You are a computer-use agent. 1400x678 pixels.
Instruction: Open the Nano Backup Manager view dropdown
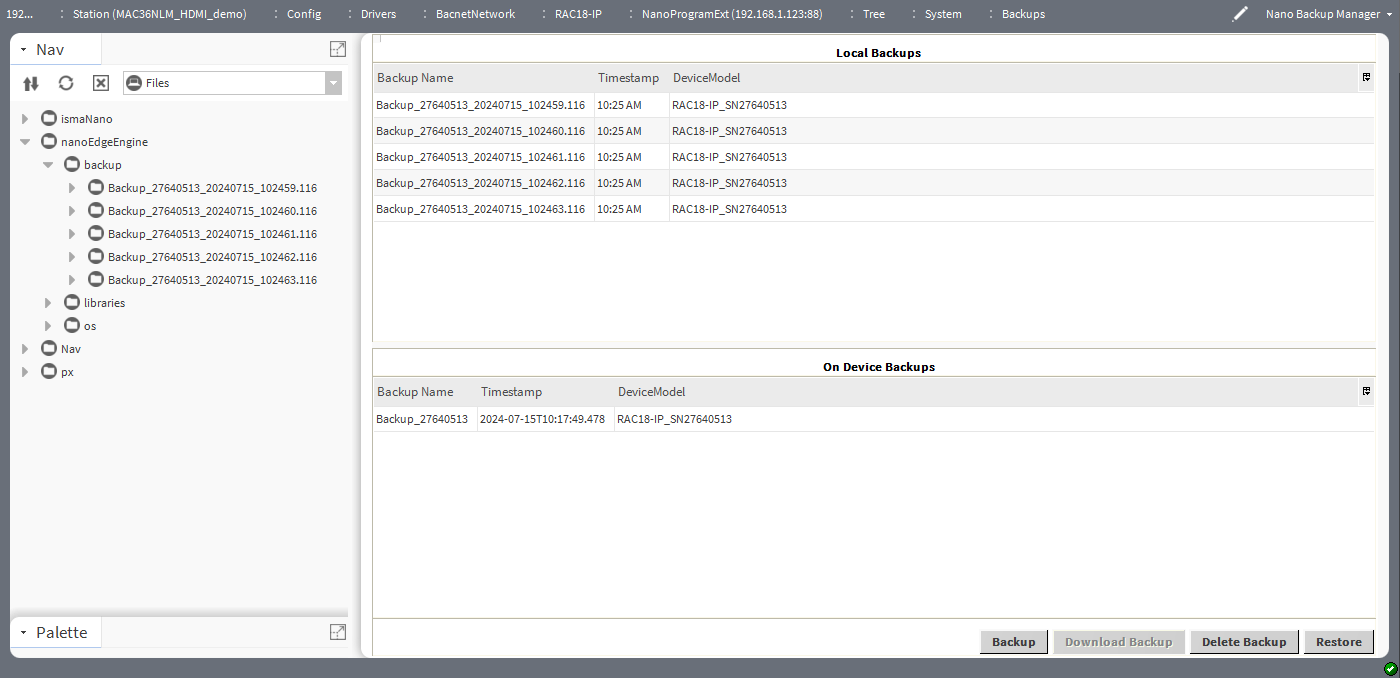(x=1390, y=14)
